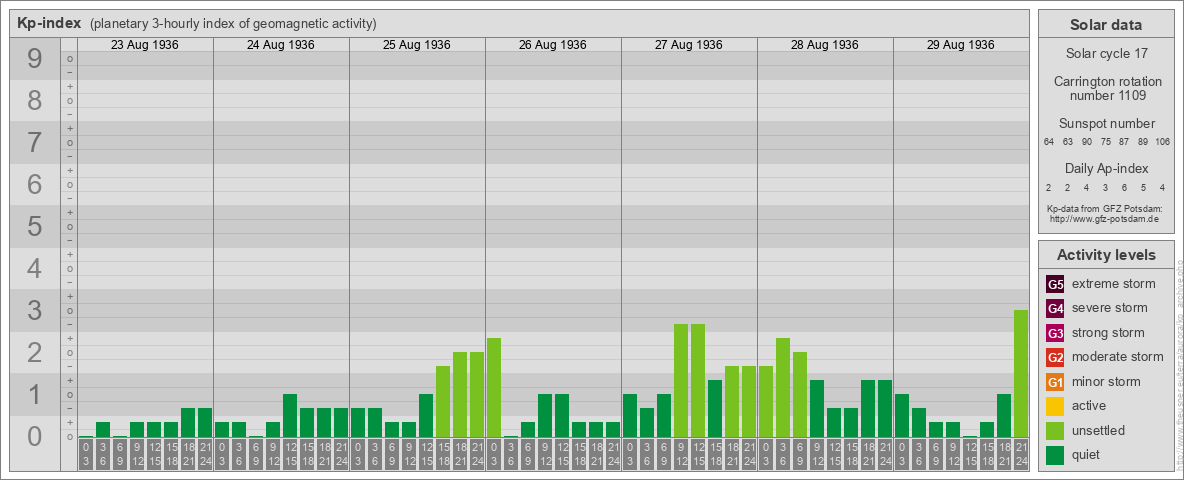The image size is (1184, 480).
Task: Click the Ap-index value 6
Action: pyautogui.click(x=1124, y=187)
